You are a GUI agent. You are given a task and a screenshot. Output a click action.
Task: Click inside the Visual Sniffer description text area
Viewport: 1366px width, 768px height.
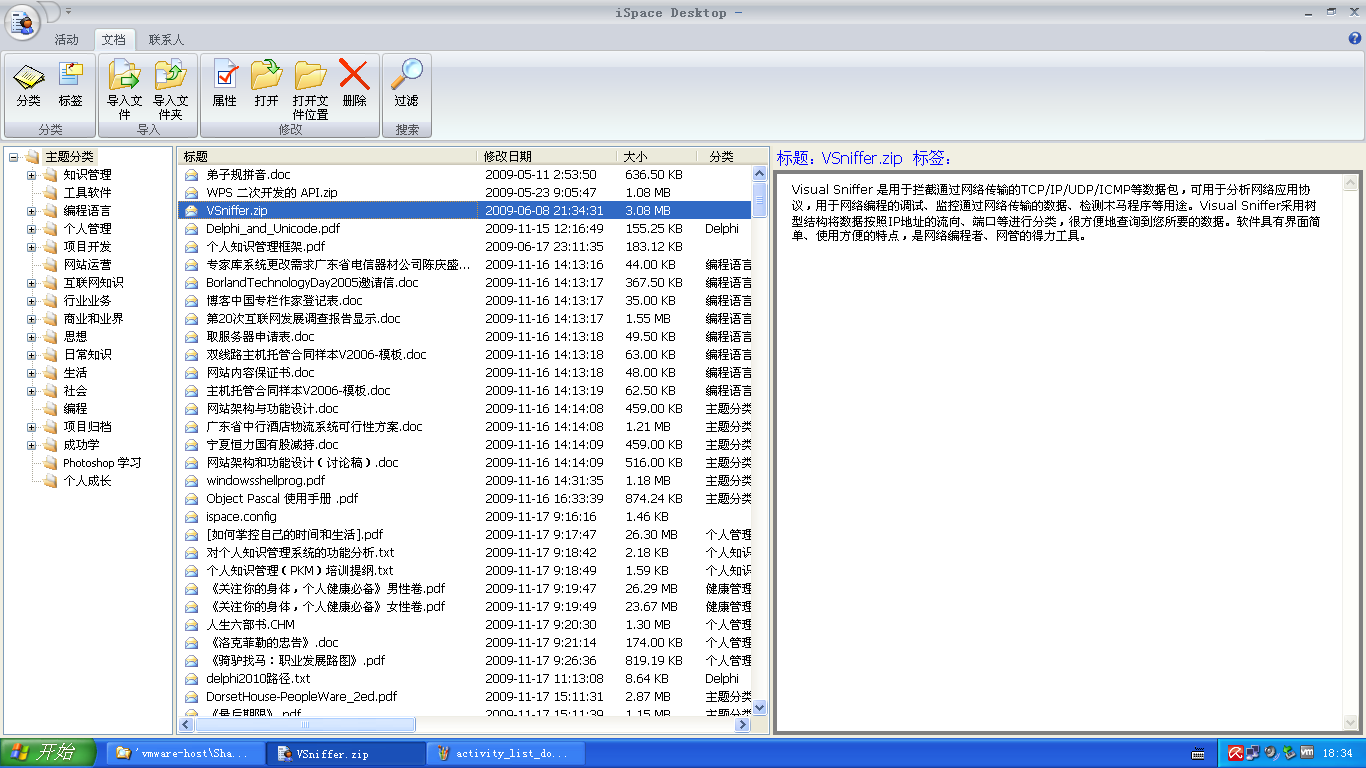pyautogui.click(x=1058, y=452)
